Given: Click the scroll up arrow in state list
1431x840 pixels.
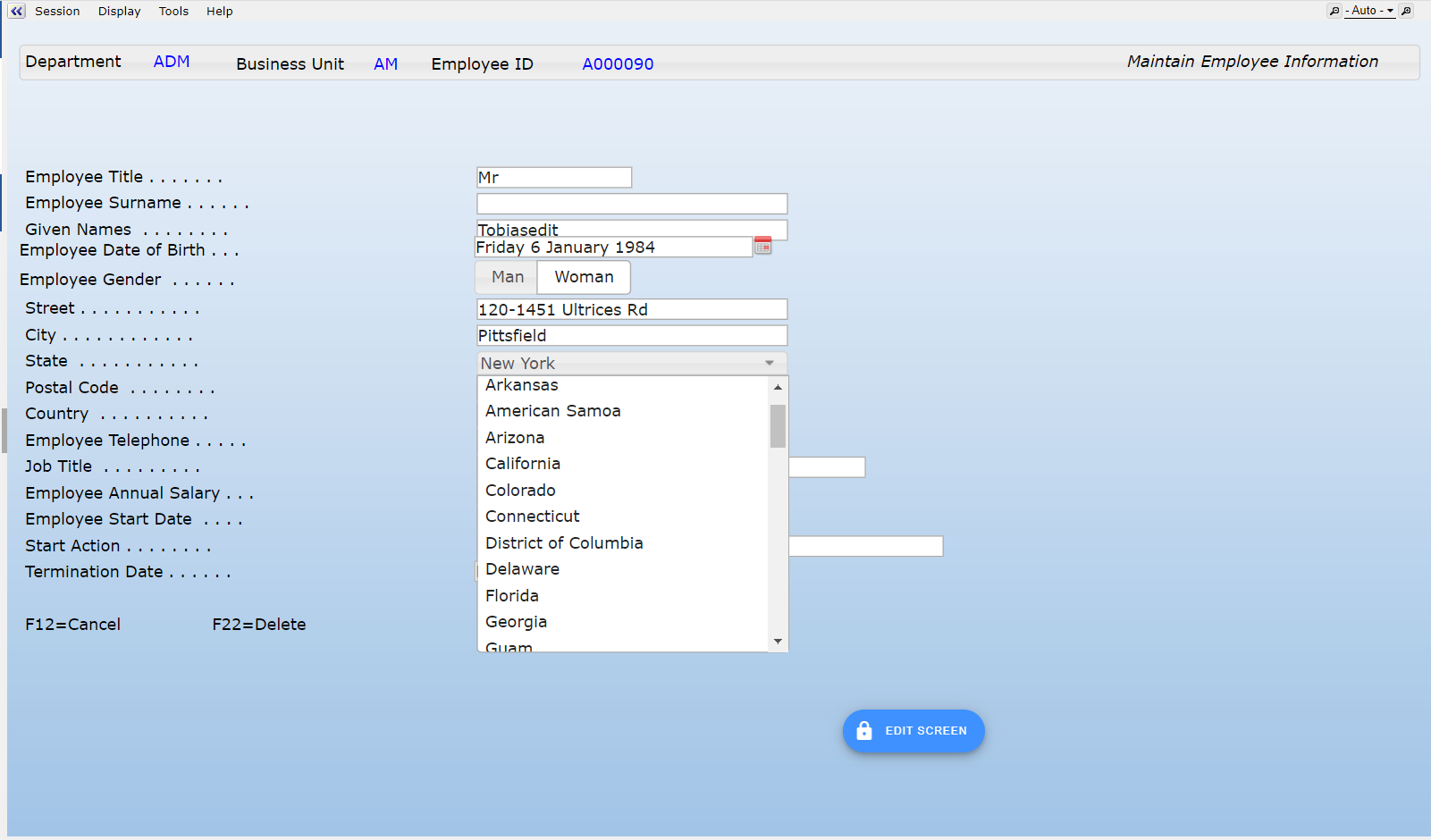Looking at the screenshot, I should point(778,387).
